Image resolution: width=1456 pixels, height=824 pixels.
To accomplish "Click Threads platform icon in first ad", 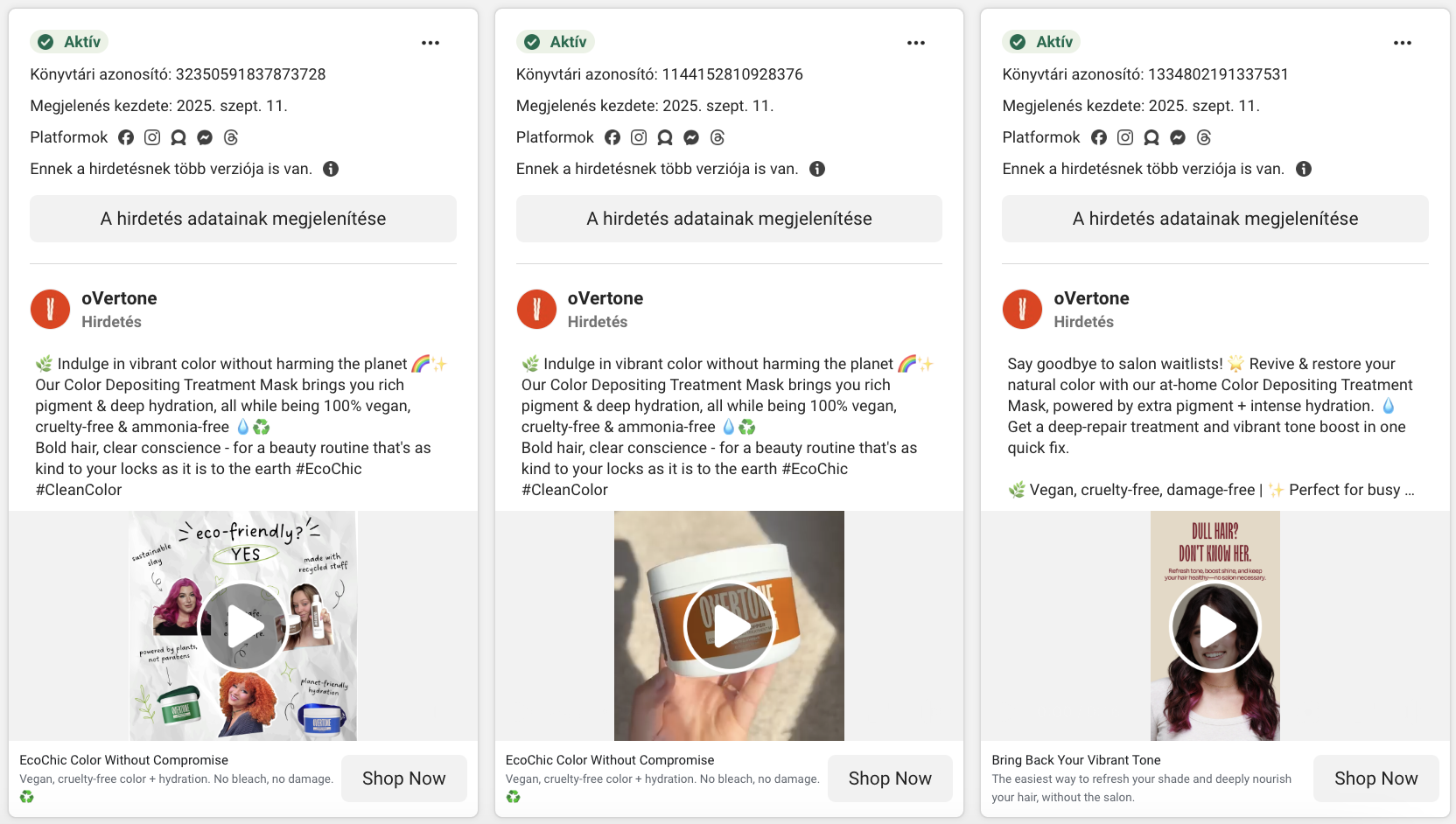I will (231, 137).
